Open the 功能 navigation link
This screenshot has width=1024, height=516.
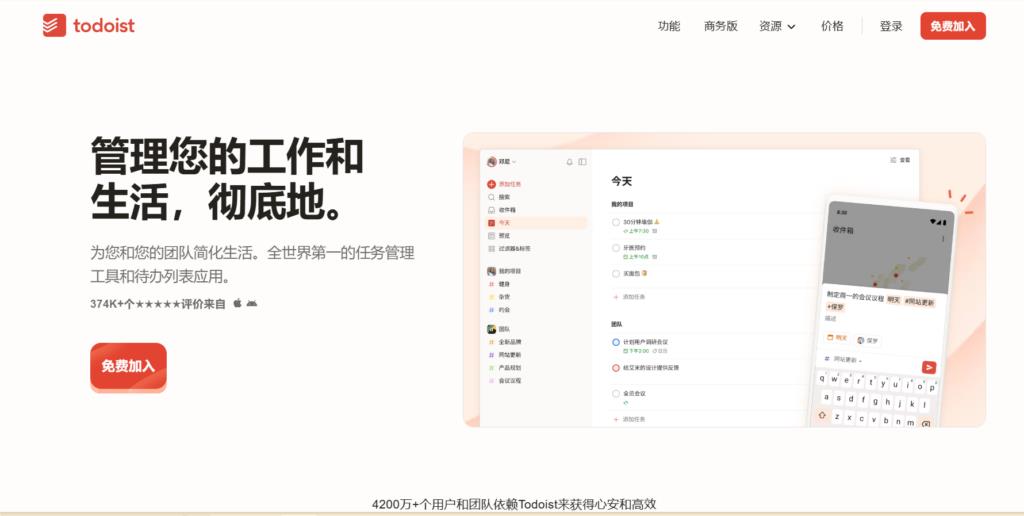click(x=669, y=26)
